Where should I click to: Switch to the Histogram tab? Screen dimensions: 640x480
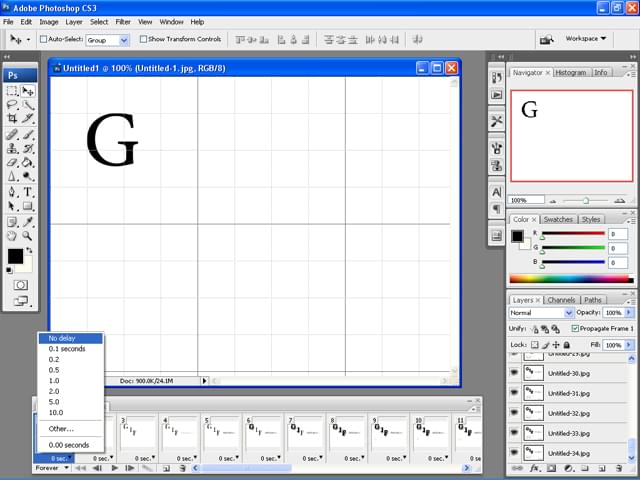pyautogui.click(x=571, y=72)
